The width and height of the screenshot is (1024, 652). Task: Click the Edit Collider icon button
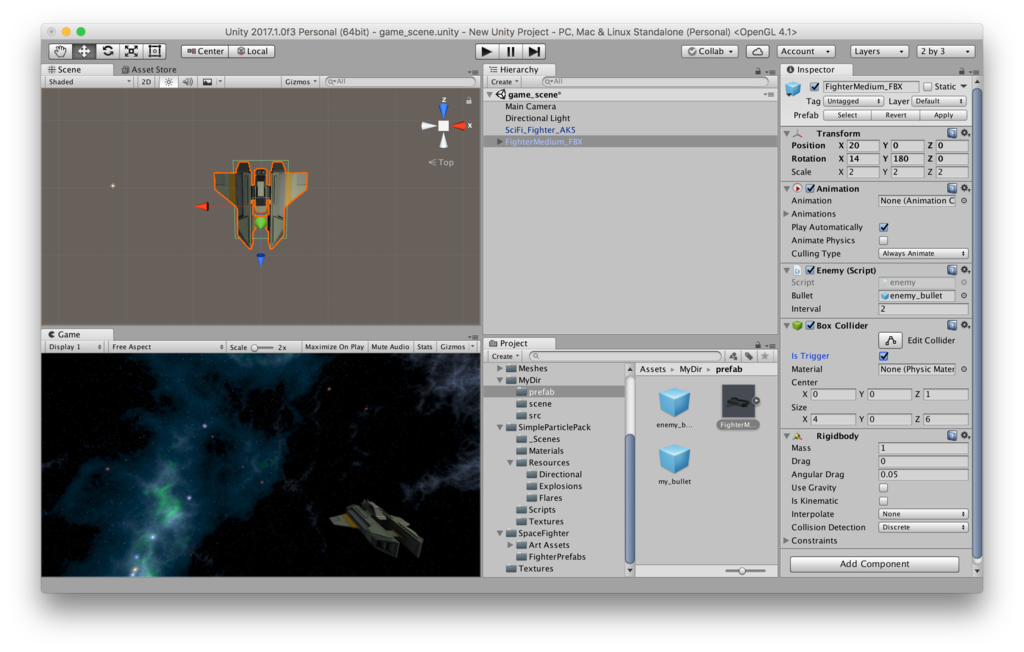pos(890,340)
